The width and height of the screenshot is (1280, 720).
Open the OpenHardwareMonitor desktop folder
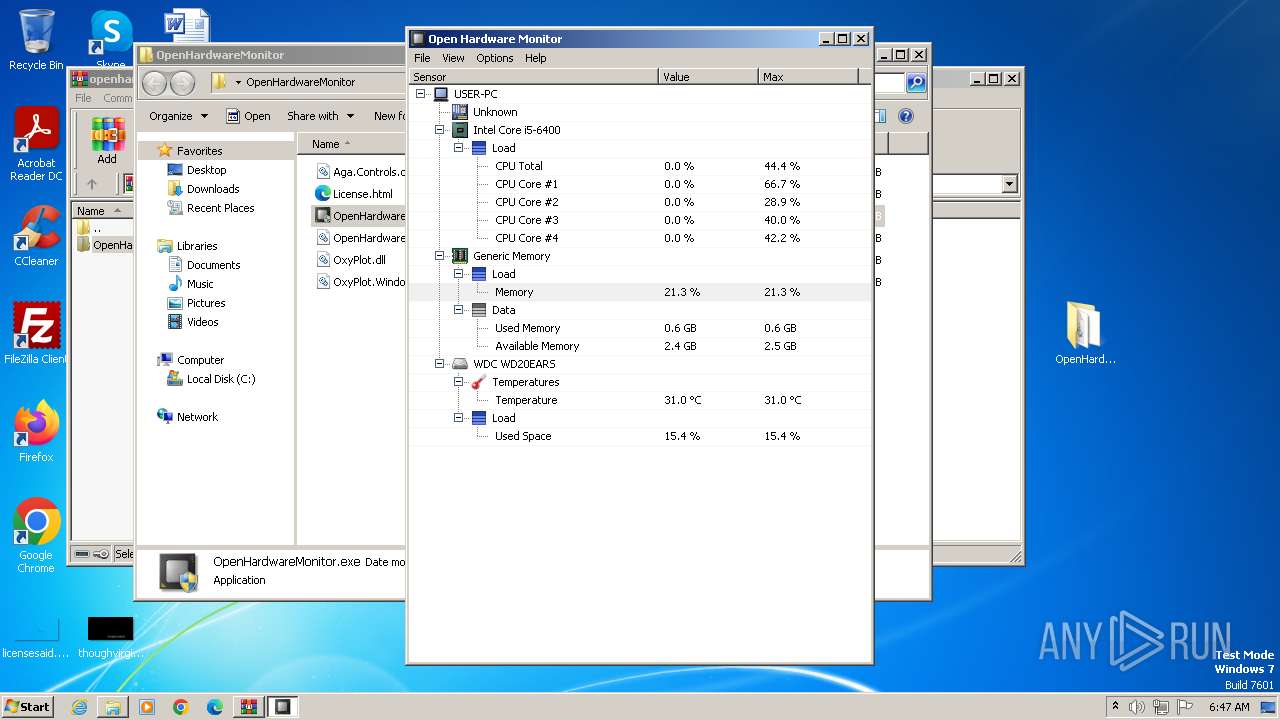(x=1085, y=333)
